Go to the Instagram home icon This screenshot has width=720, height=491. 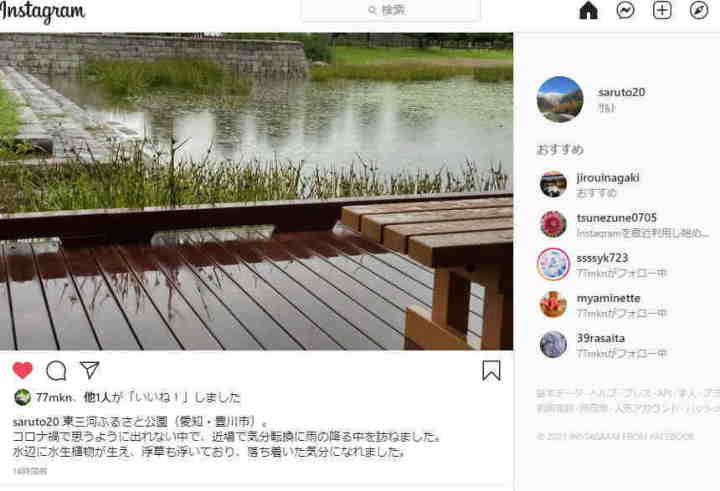coord(588,10)
